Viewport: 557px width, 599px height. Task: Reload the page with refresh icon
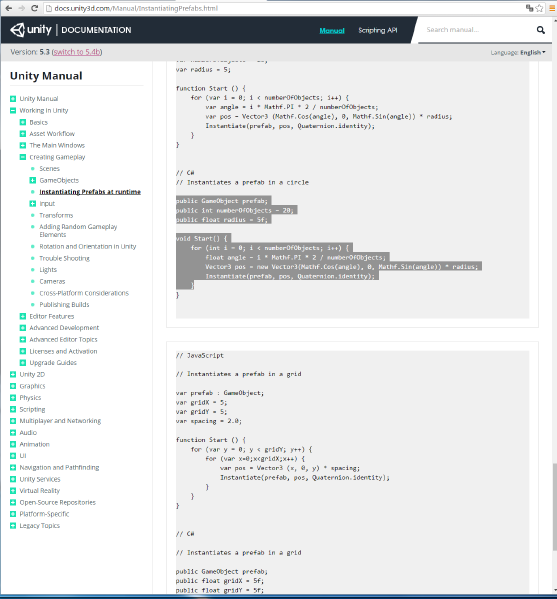(x=34, y=8)
